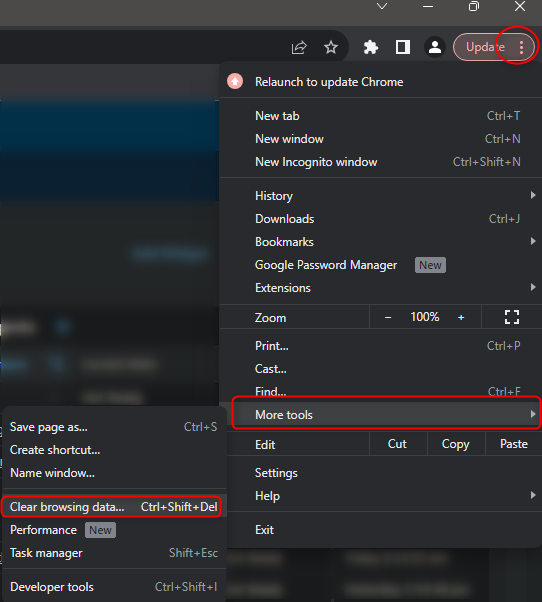Click the Copy button in Edit row
The image size is (542, 602).
pyautogui.click(x=456, y=444)
